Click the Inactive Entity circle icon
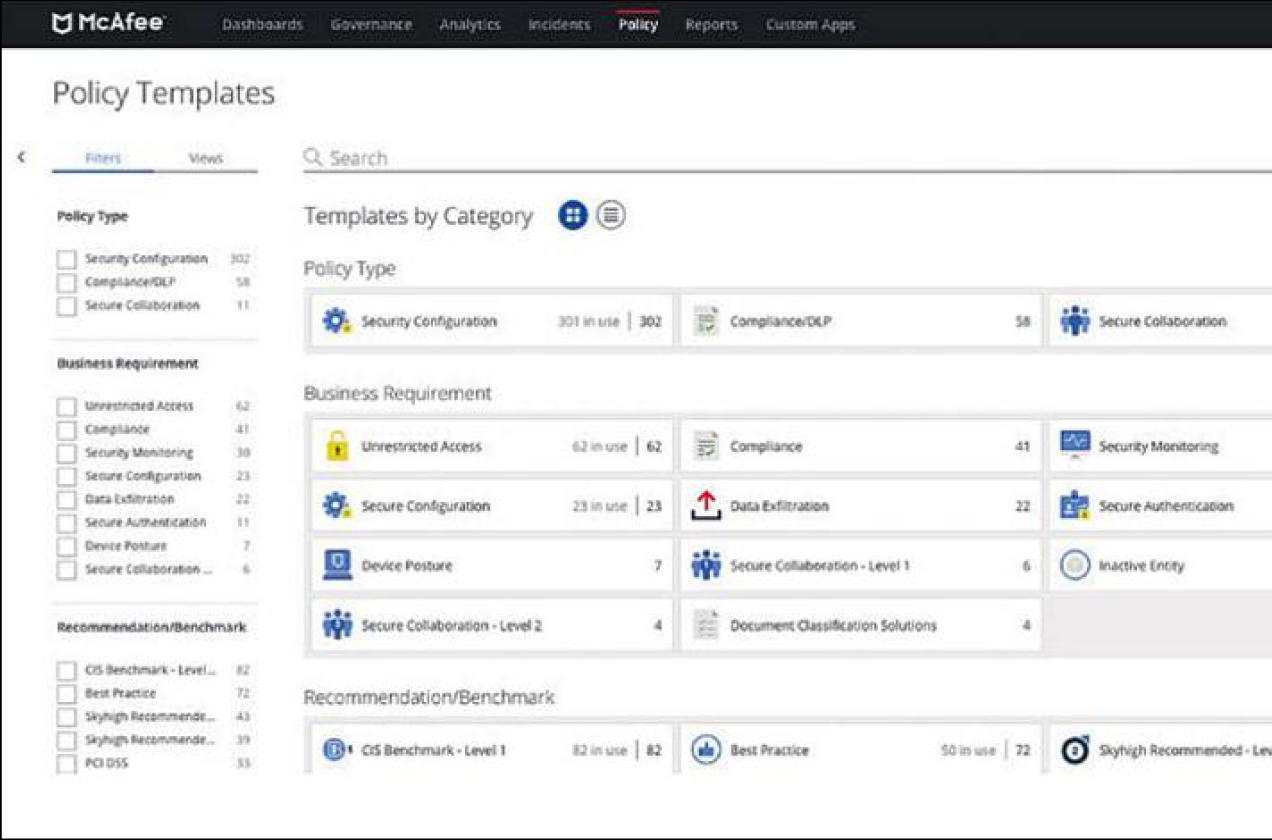The image size is (1272, 840). pyautogui.click(x=1075, y=565)
